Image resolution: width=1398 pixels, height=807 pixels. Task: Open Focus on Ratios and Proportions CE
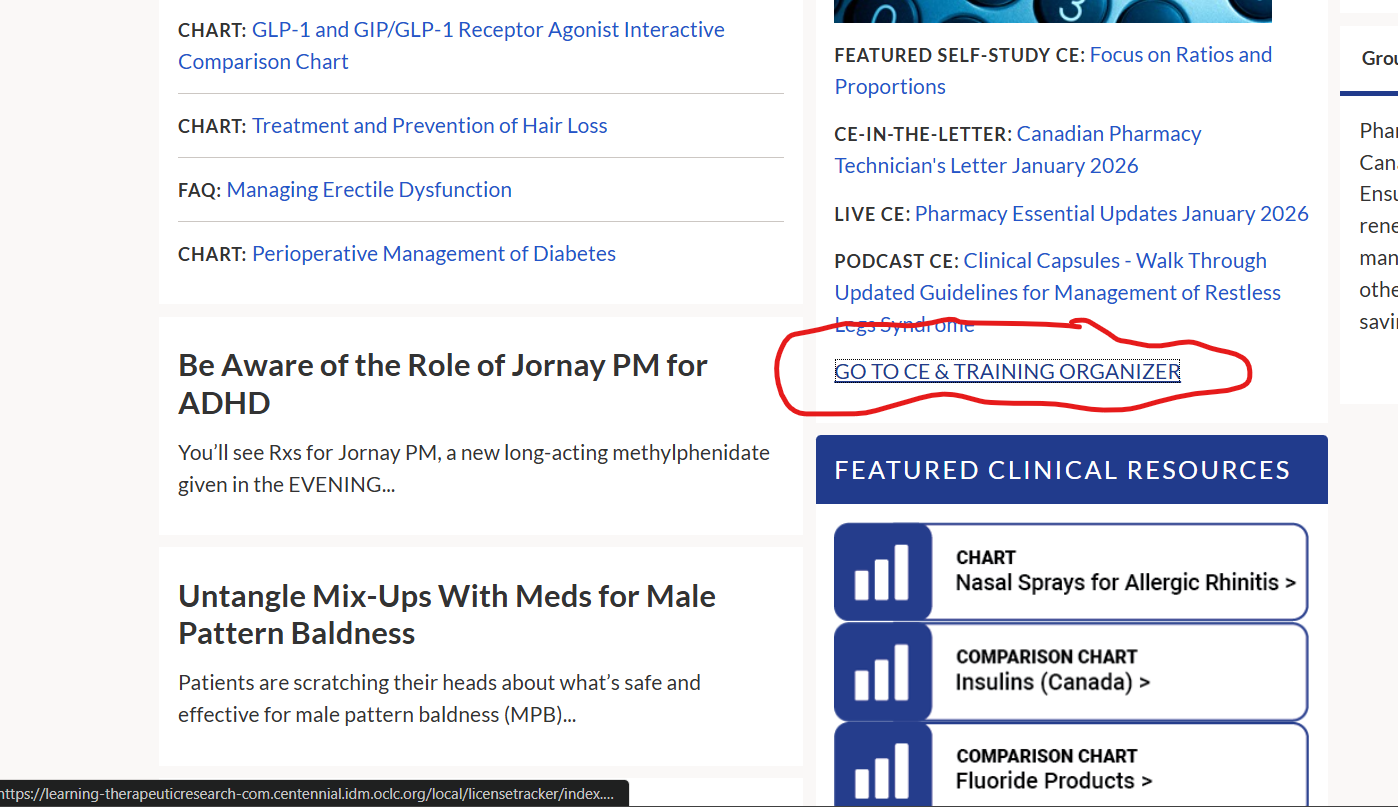(x=1180, y=55)
